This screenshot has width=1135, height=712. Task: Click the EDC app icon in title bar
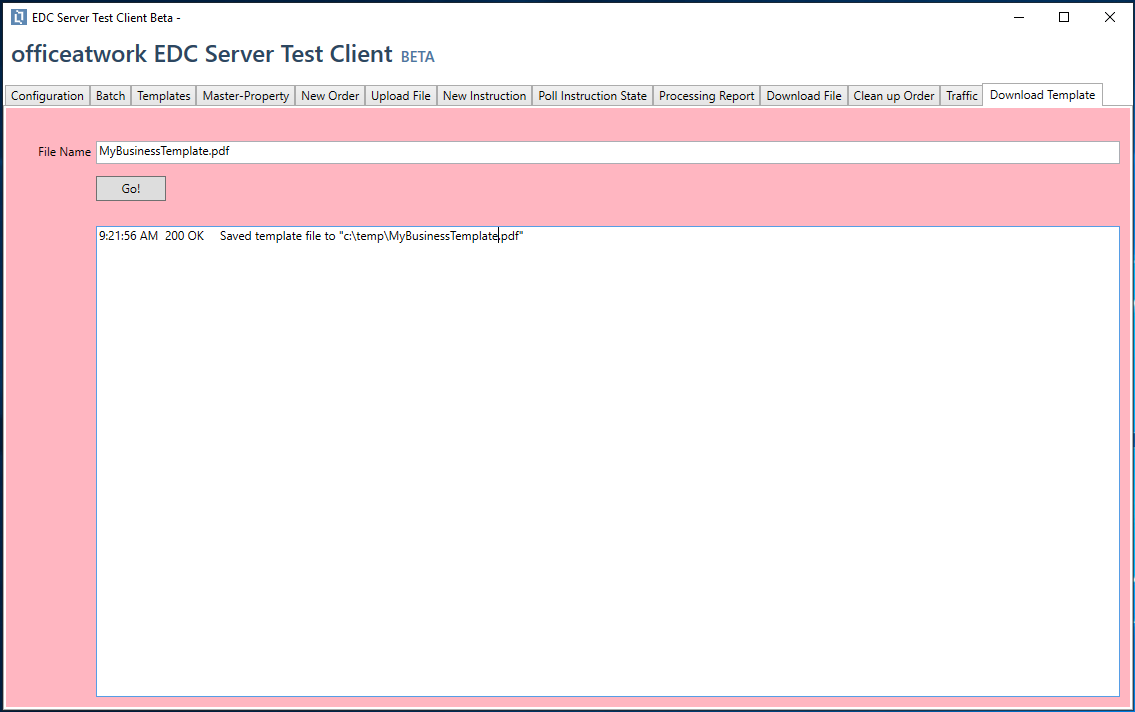[19, 17]
